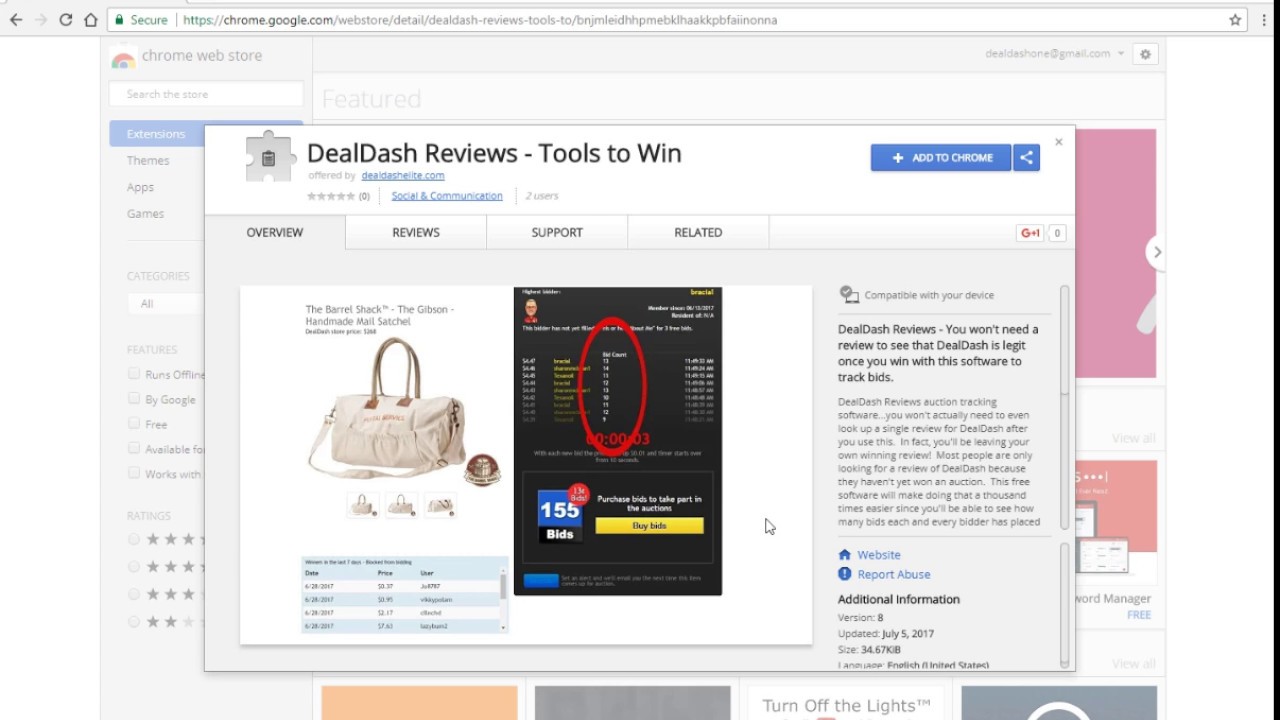Viewport: 1280px width, 720px height.
Task: Toggle the By Google checkbox
Action: [x=134, y=399]
